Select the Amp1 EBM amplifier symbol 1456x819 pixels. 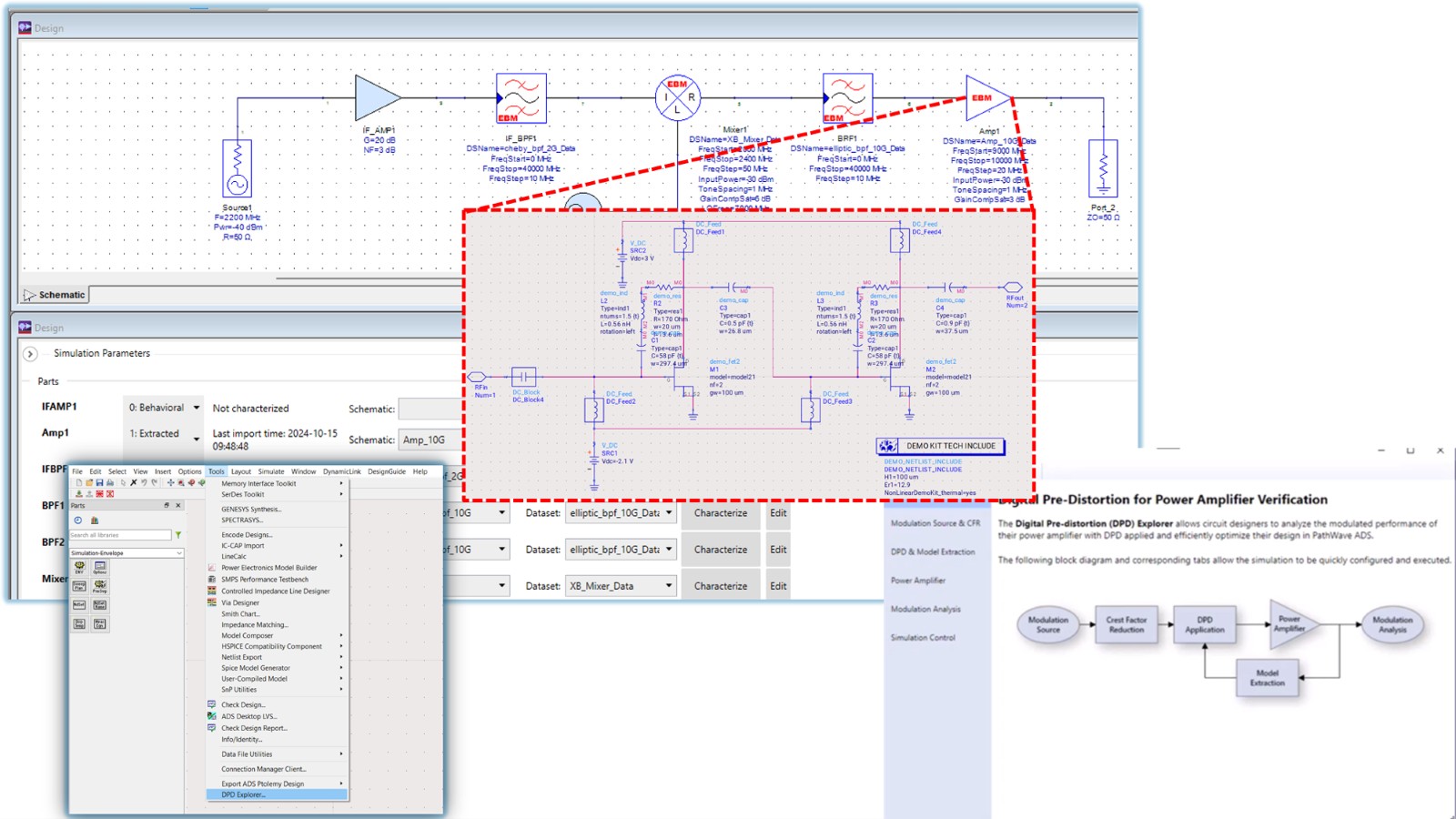987,97
